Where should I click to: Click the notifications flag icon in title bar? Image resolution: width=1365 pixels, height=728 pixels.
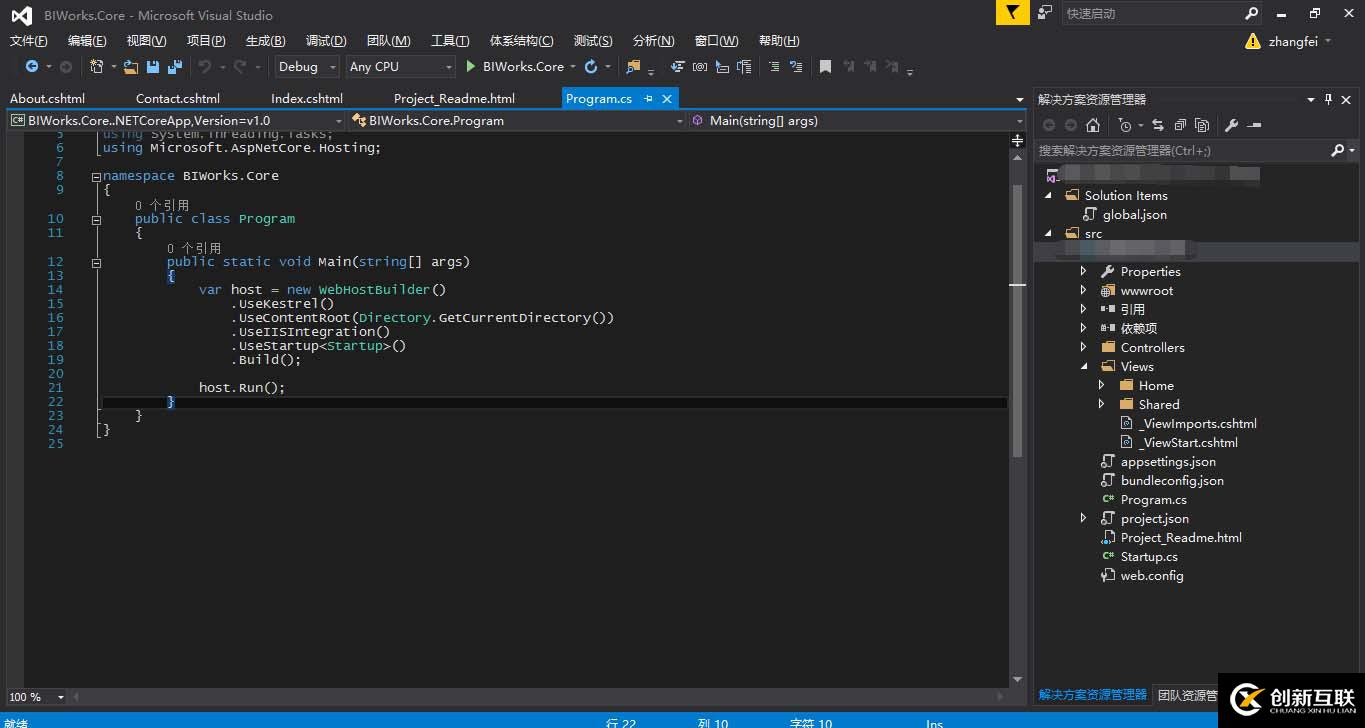point(1012,13)
